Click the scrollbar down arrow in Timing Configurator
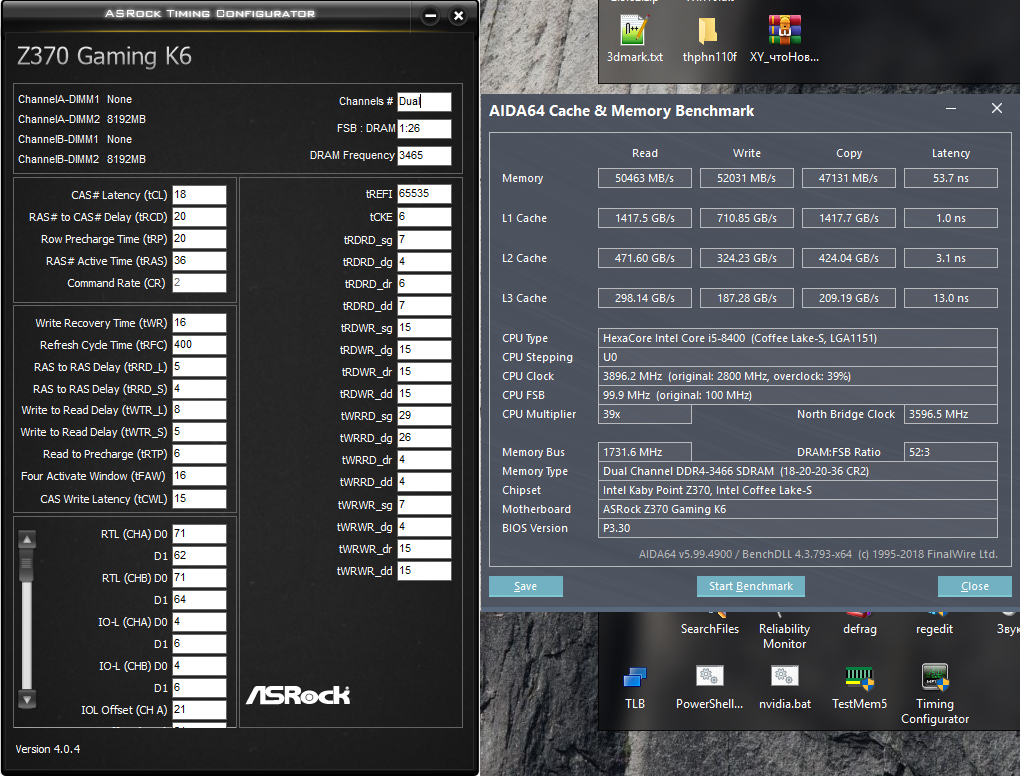 point(27,700)
